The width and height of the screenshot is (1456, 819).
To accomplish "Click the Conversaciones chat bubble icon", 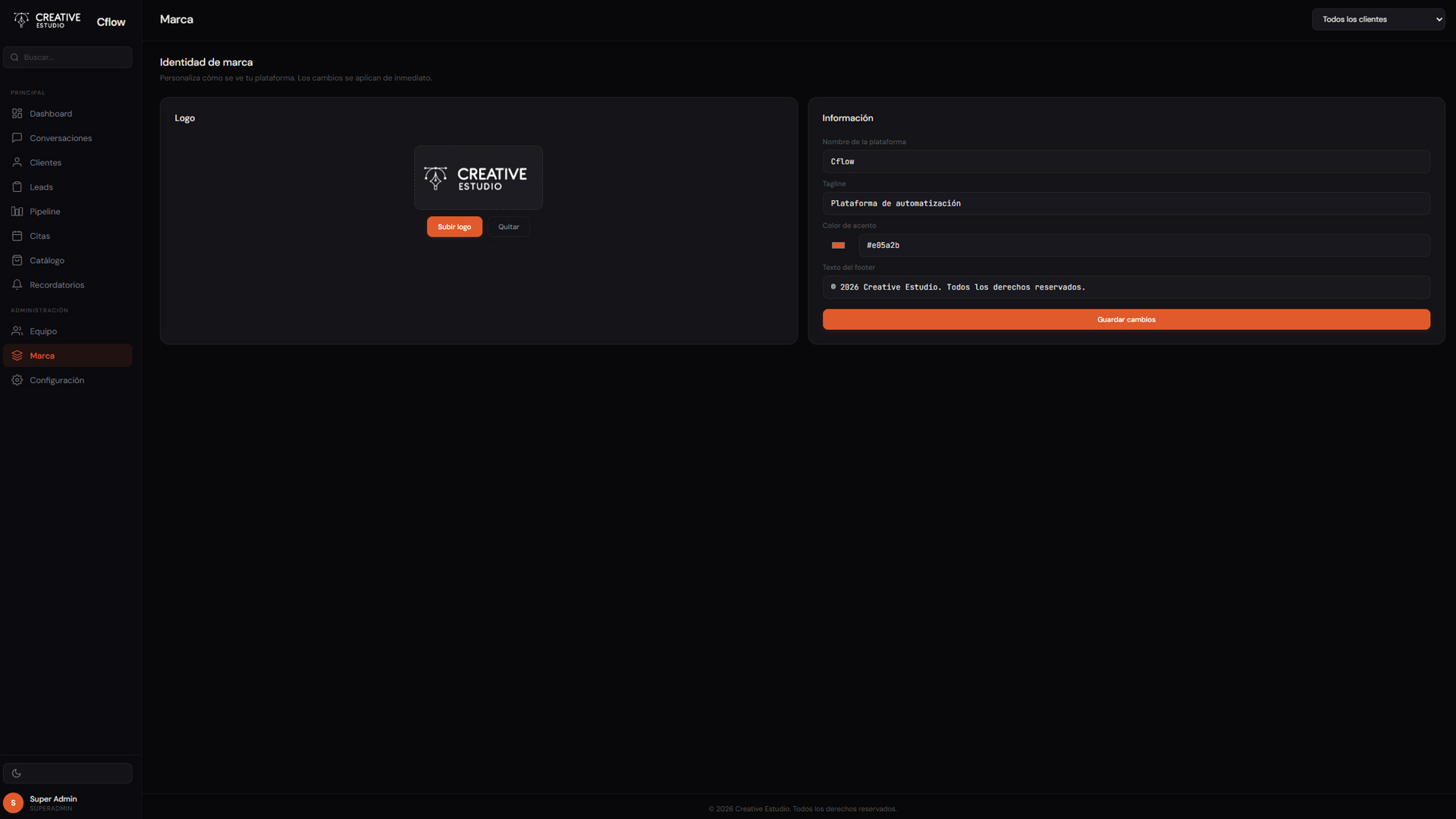I will pyautogui.click(x=17, y=138).
